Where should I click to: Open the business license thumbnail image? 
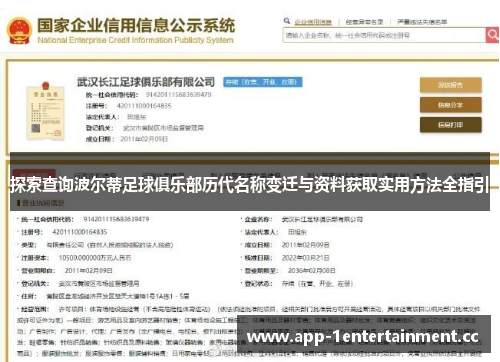click(x=46, y=111)
